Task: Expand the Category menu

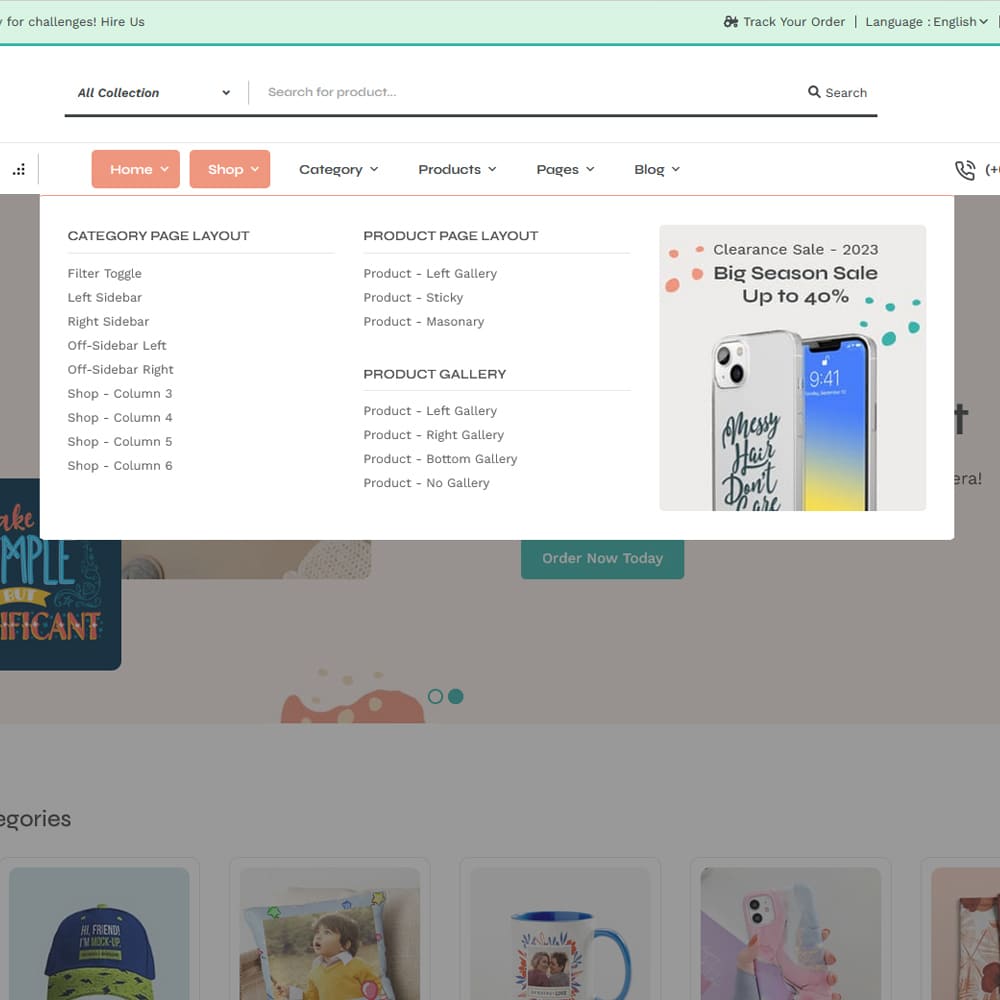Action: [338, 170]
